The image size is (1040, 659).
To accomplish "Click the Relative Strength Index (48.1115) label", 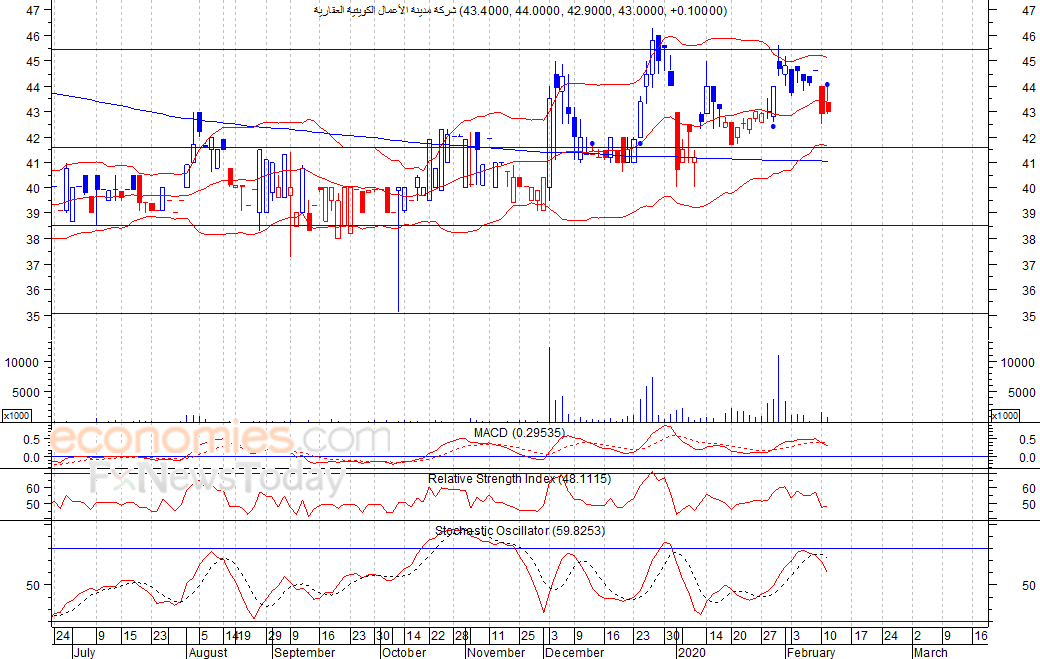I will tap(519, 479).
